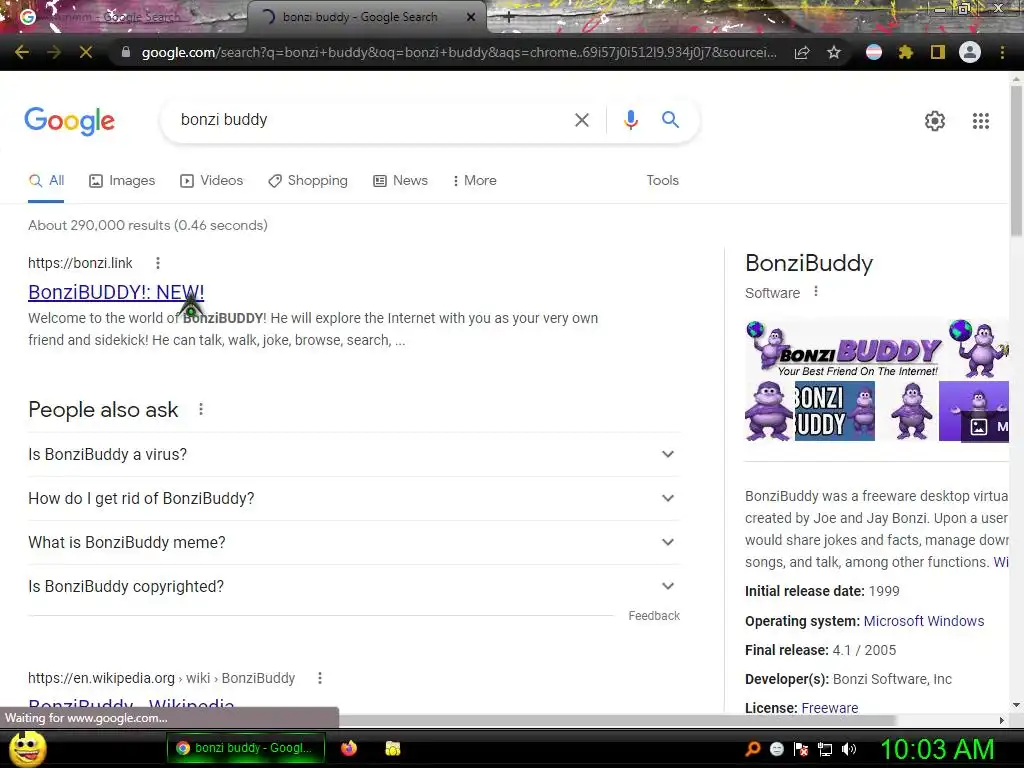Click the 10:03 AM clock
1024x768 pixels.
[x=937, y=749]
